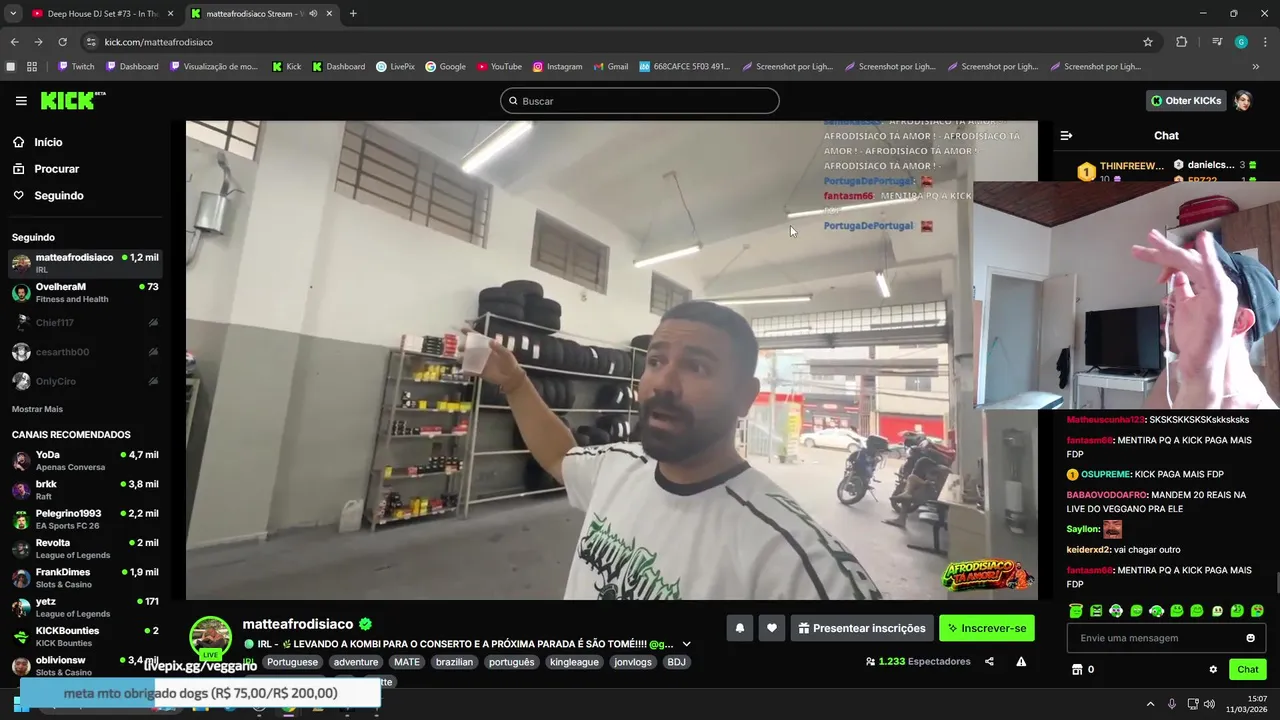Open recommended channel Revolta
This screenshot has width=1280, height=720.
[85, 549]
